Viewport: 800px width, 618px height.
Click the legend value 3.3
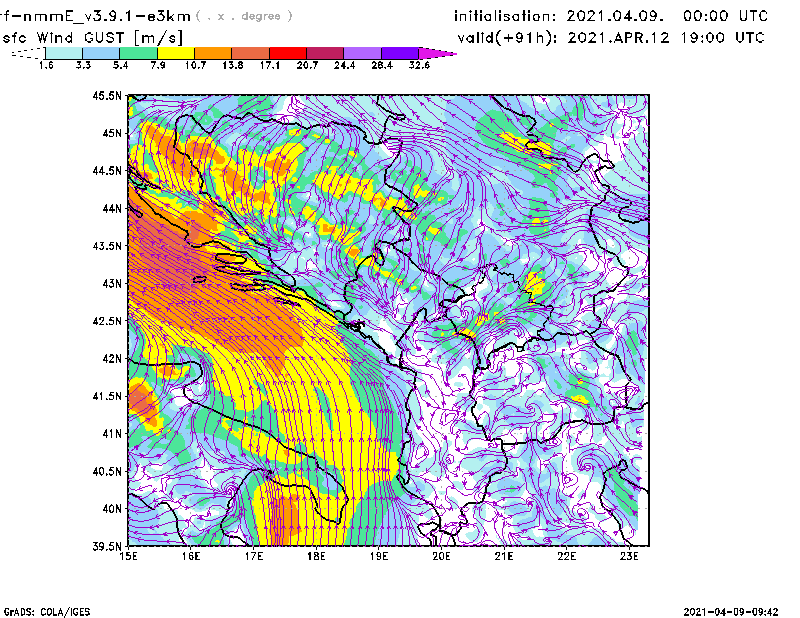(83, 65)
